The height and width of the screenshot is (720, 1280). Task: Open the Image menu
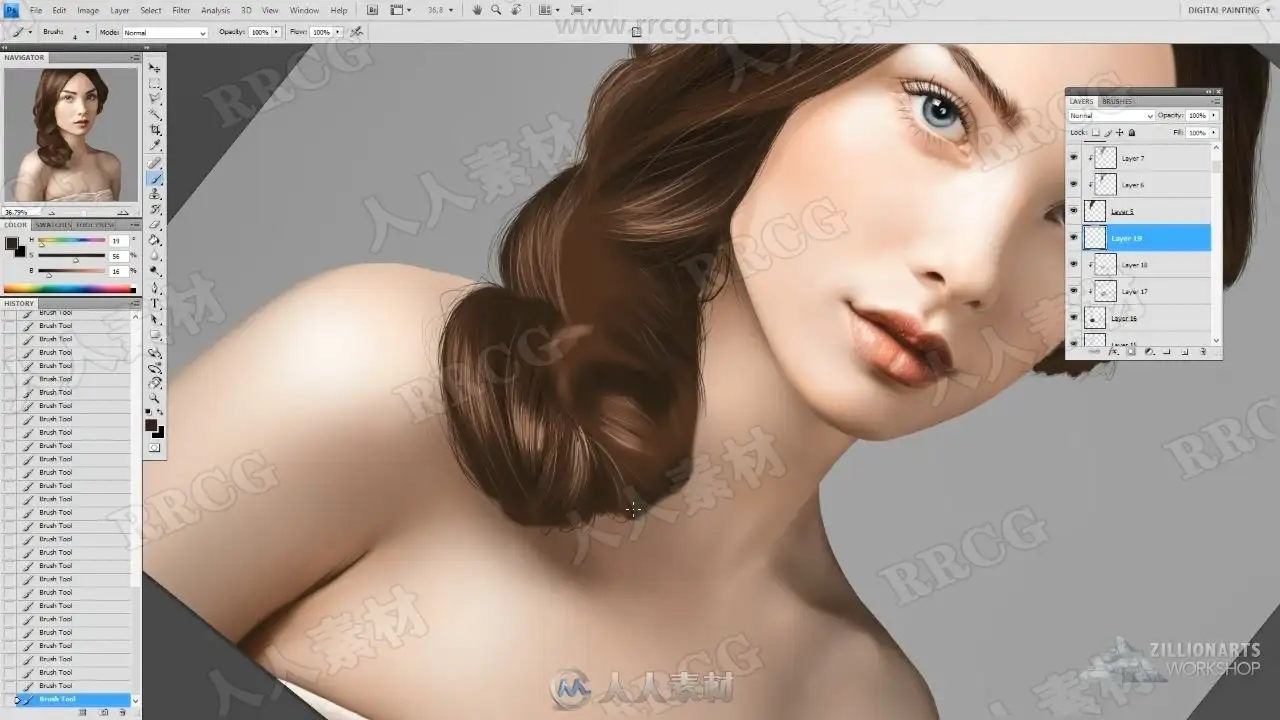[x=88, y=10]
